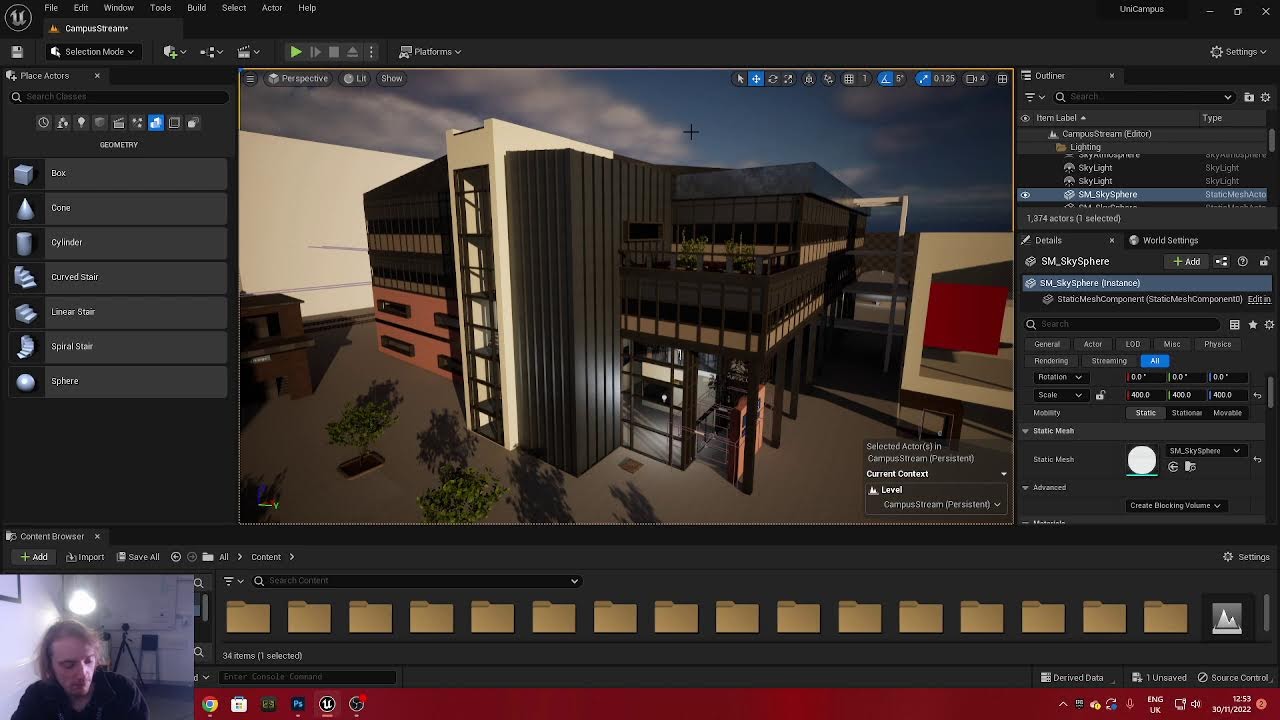The image size is (1280, 720).
Task: Select the Lights category bulb icon
Action: pyautogui.click(x=81, y=122)
